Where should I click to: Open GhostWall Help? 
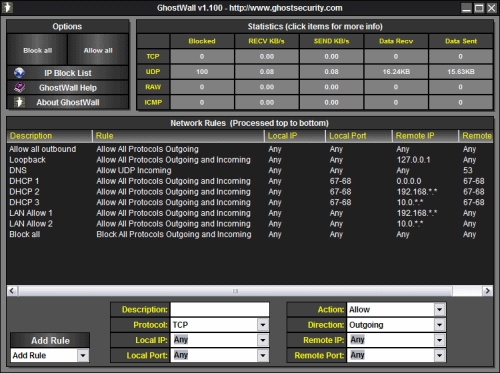pyautogui.click(x=68, y=88)
